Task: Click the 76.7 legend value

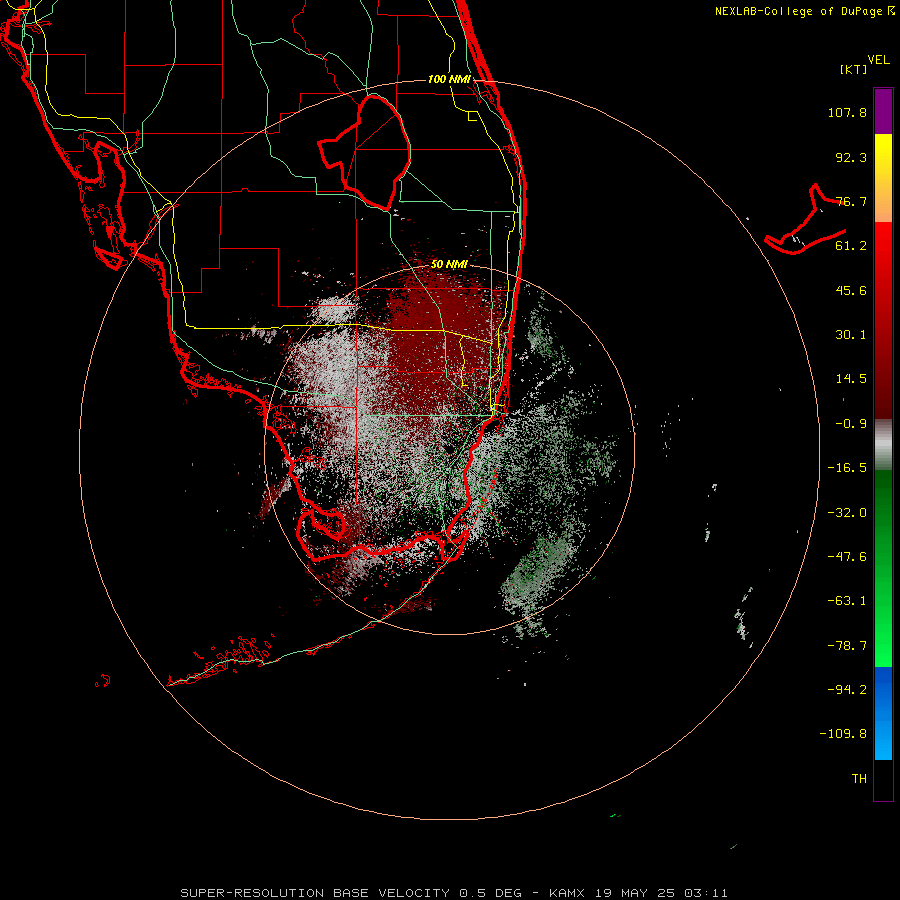Action: (851, 201)
